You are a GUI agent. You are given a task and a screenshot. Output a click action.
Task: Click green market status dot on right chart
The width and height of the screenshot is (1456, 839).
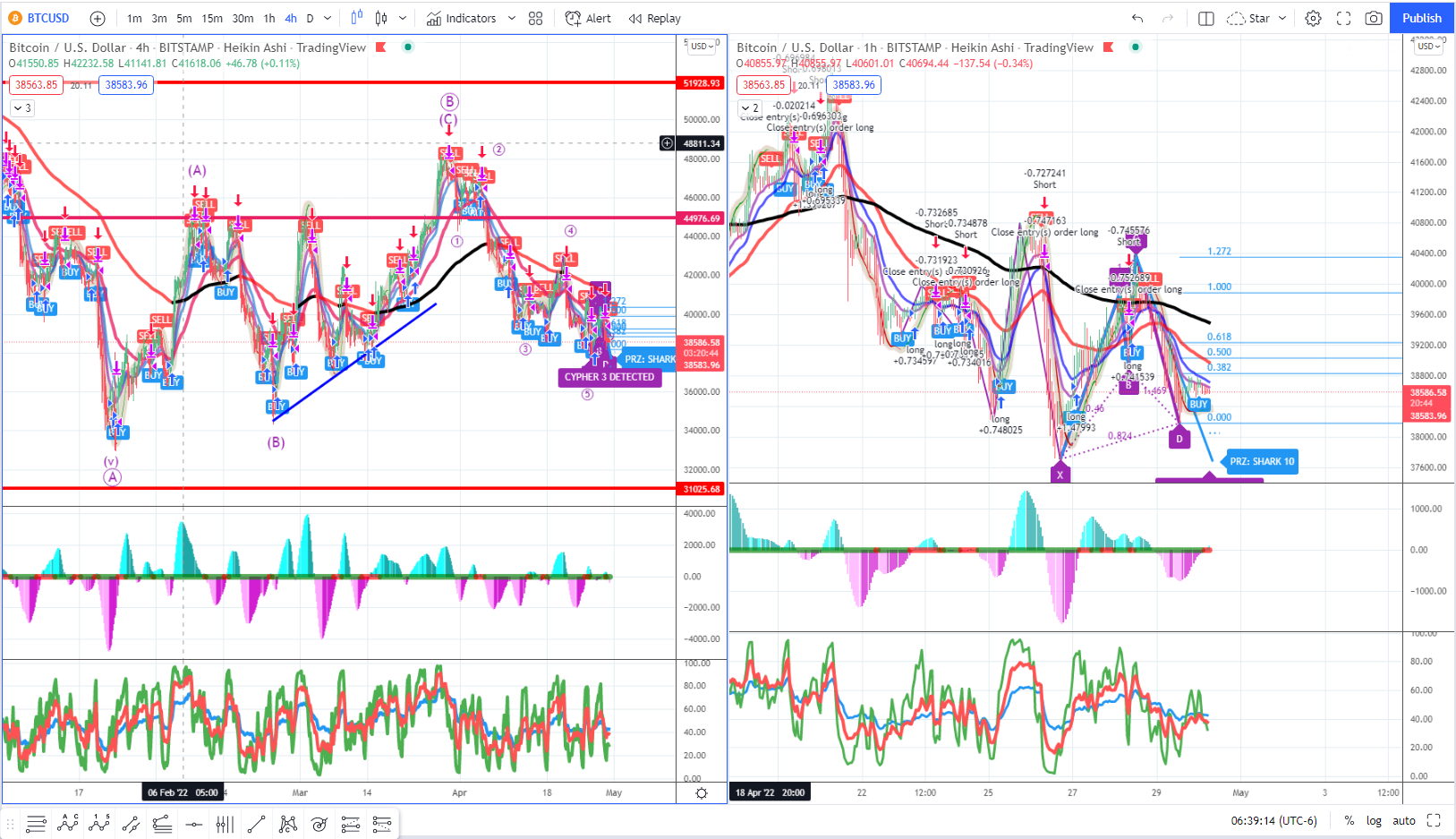pos(1136,47)
